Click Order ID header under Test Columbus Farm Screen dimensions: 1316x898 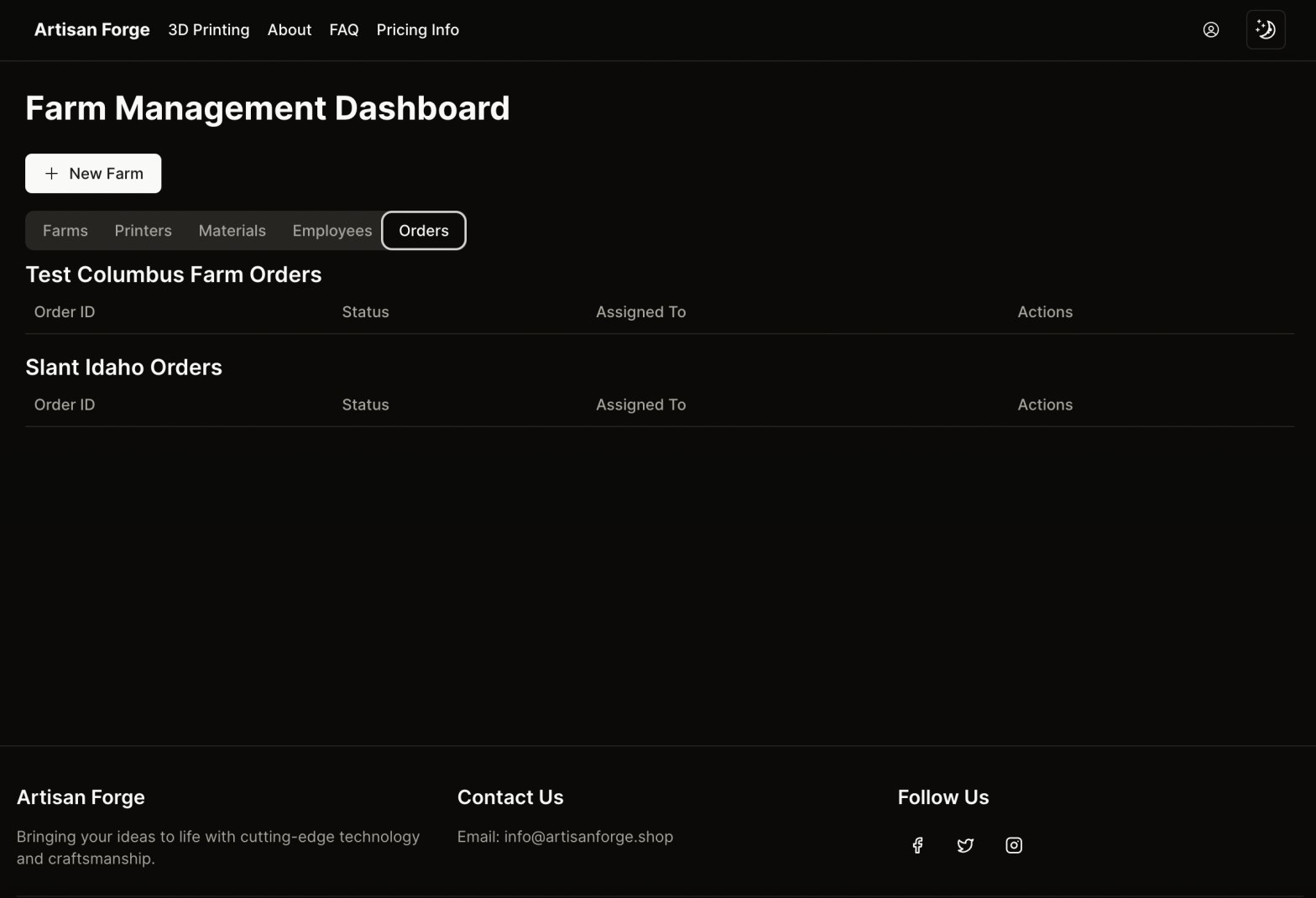click(x=65, y=312)
